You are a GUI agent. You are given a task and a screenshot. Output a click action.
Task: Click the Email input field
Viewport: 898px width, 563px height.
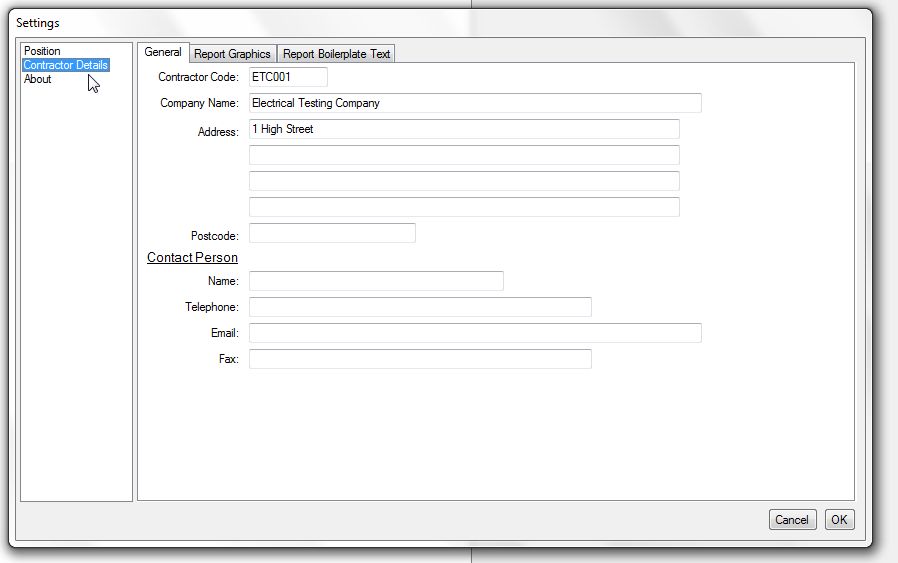[x=475, y=333]
